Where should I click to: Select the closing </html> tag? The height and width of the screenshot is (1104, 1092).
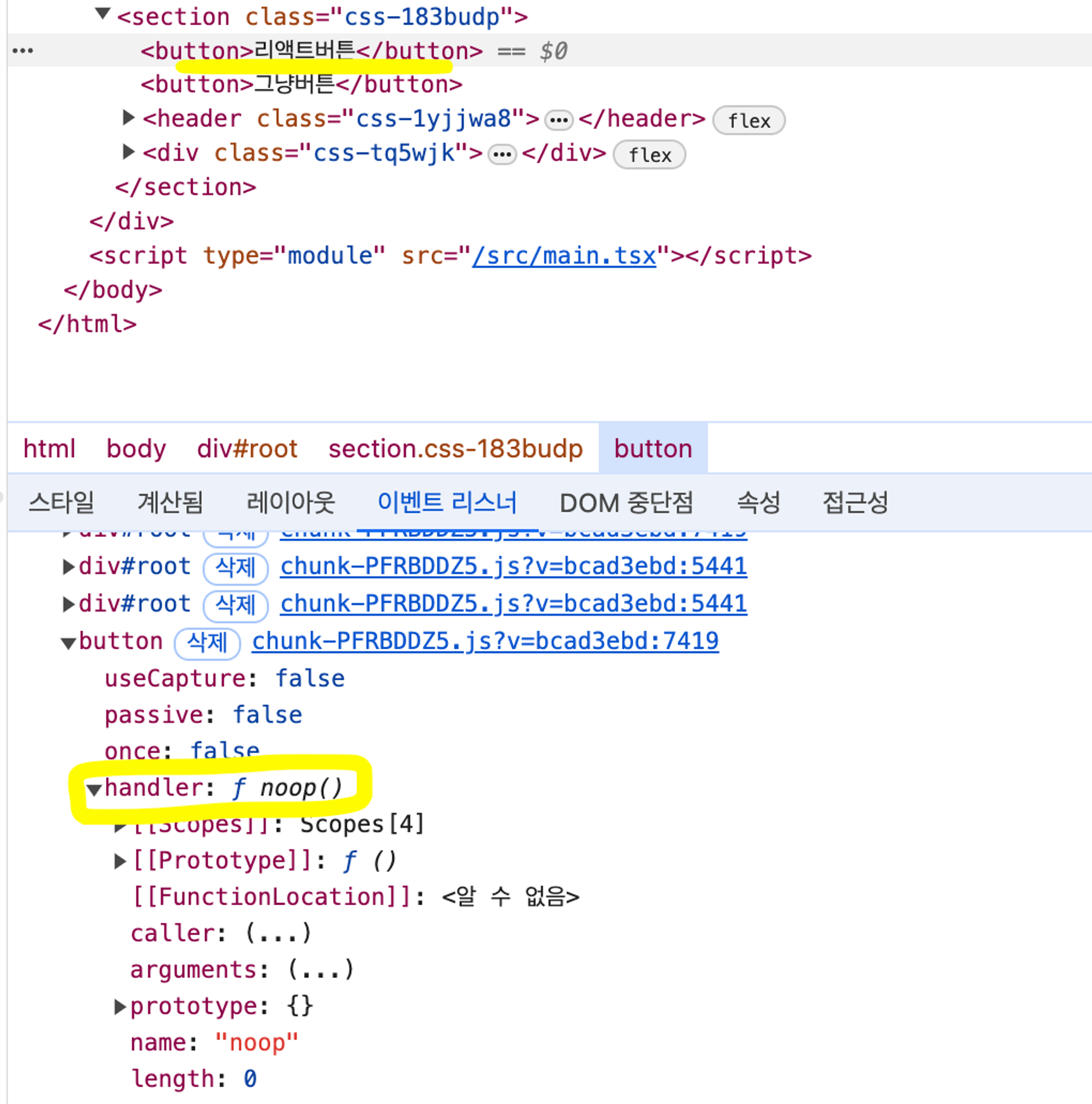pyautogui.click(x=87, y=324)
